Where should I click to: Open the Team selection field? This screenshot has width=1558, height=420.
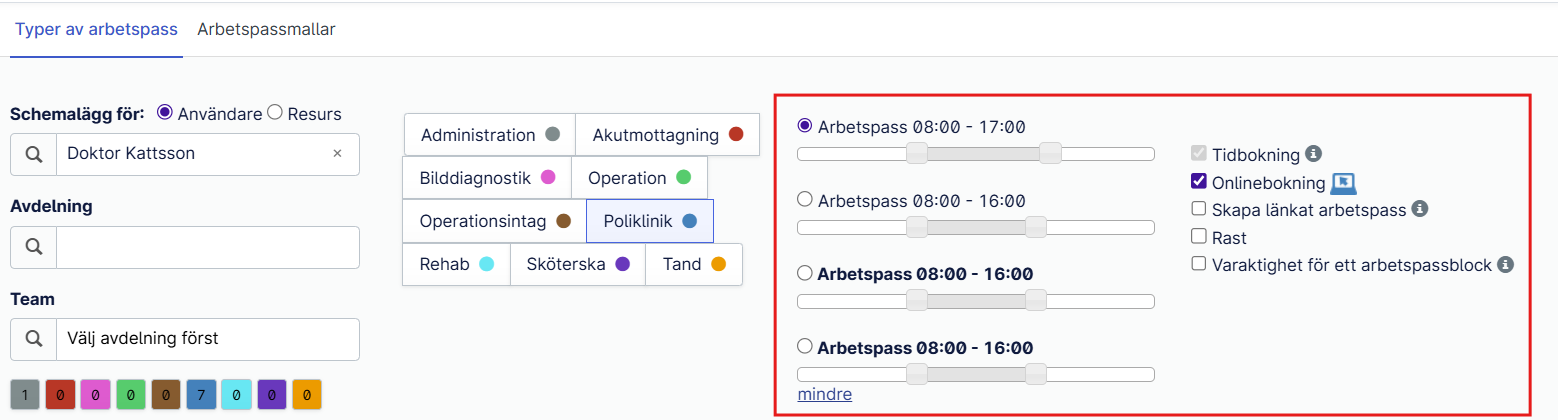(x=208, y=339)
